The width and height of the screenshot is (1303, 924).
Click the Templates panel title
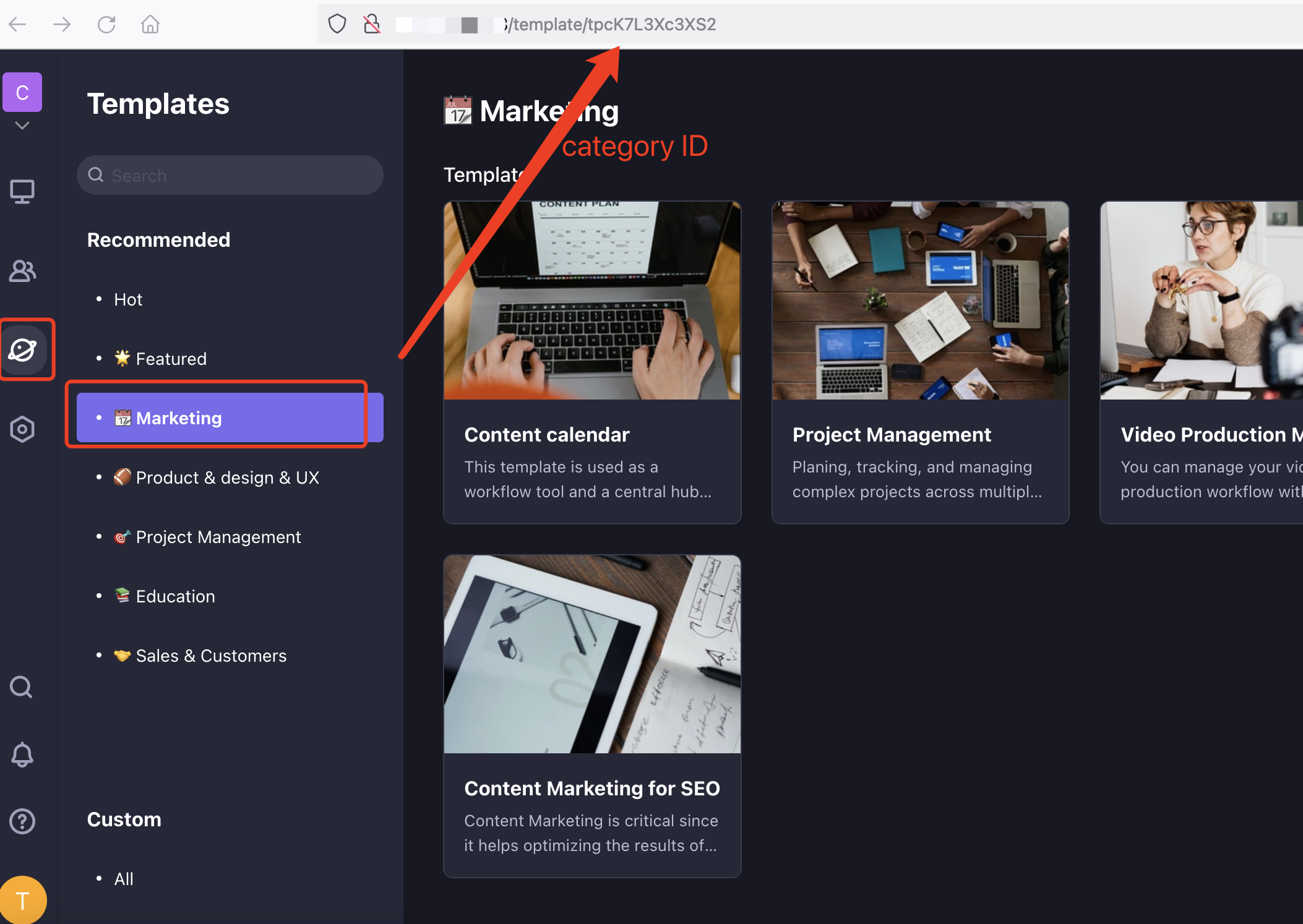tap(158, 104)
